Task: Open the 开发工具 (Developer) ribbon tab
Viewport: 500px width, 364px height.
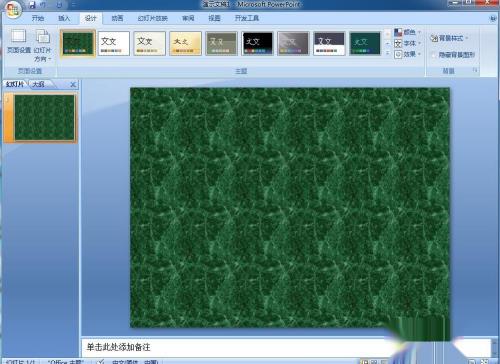Action: tap(247, 18)
